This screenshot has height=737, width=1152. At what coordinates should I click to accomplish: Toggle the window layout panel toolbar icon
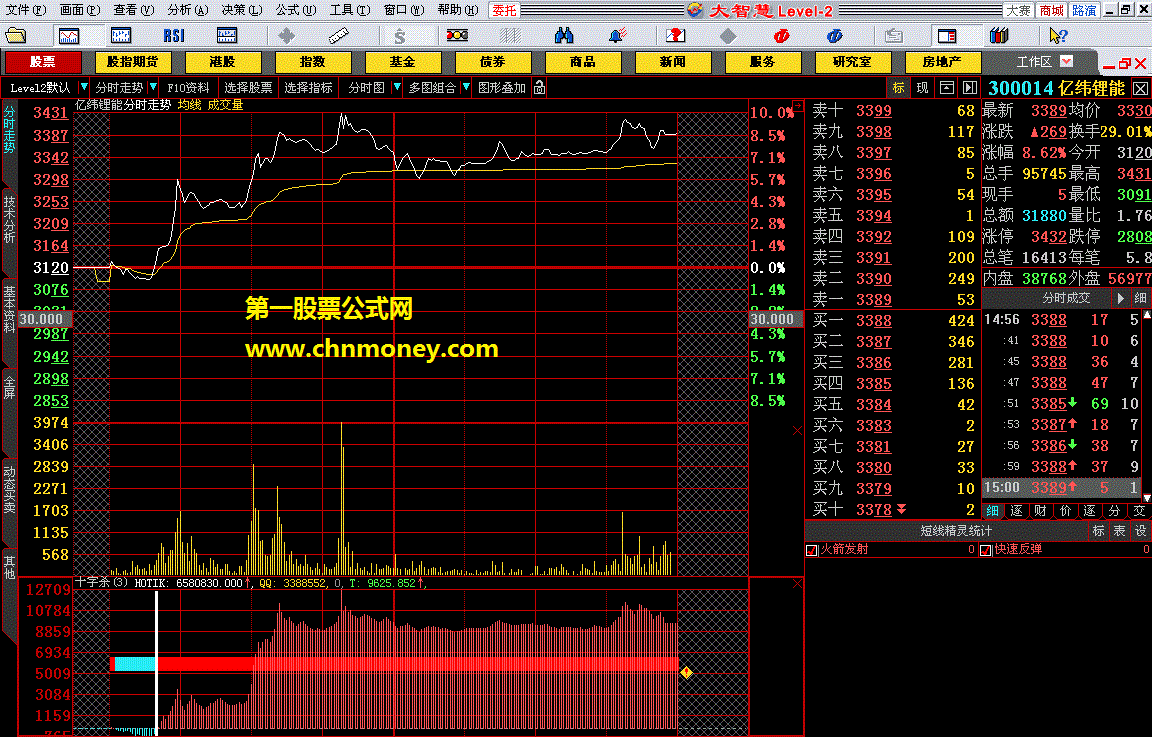(947, 35)
